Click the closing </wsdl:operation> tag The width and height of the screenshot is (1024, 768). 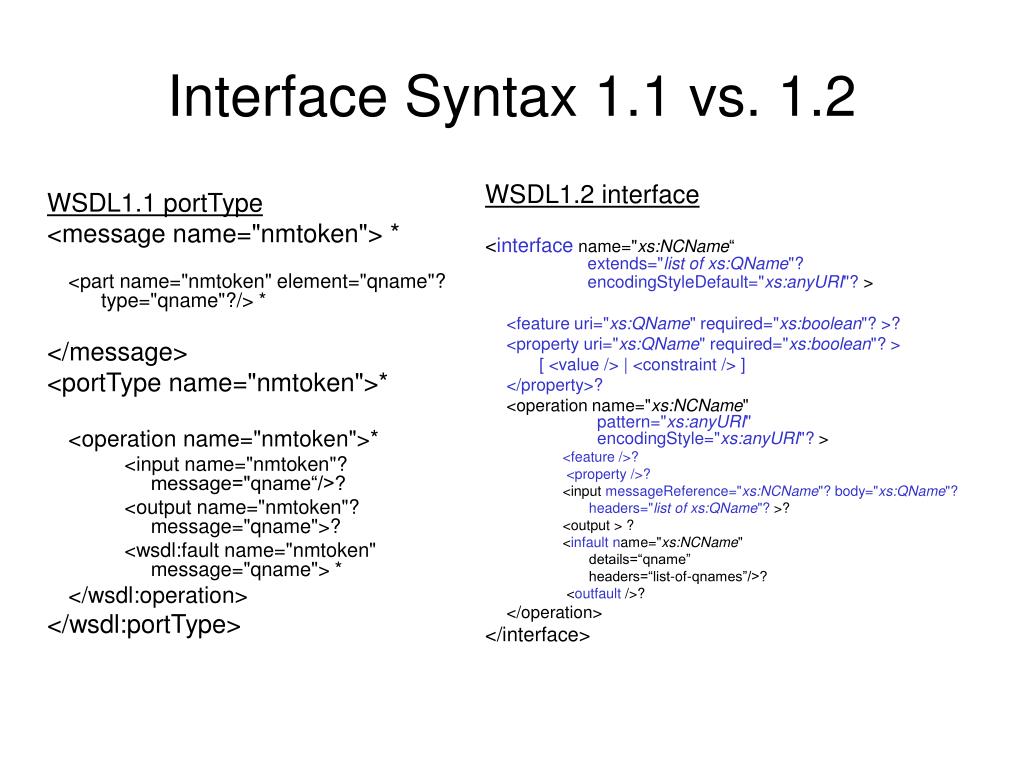click(x=157, y=596)
